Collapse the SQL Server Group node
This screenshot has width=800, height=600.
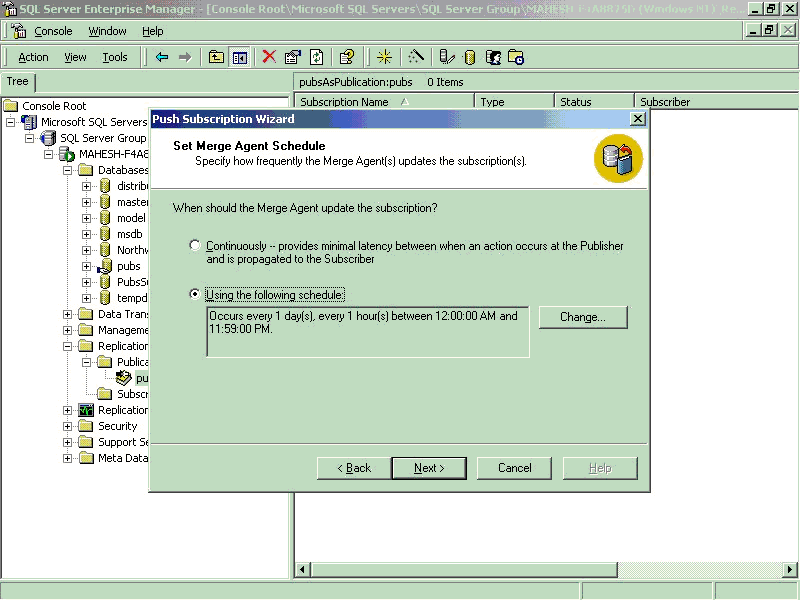click(29, 138)
